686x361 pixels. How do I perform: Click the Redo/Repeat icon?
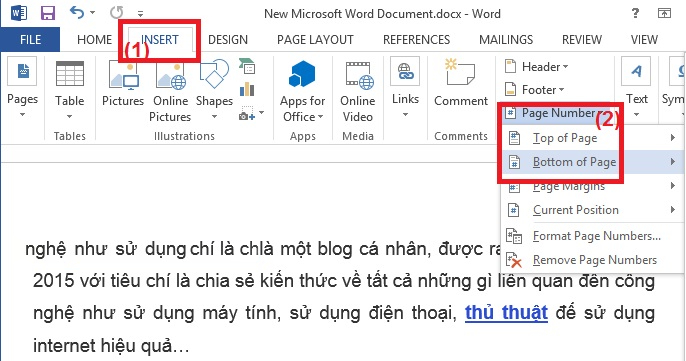click(116, 13)
